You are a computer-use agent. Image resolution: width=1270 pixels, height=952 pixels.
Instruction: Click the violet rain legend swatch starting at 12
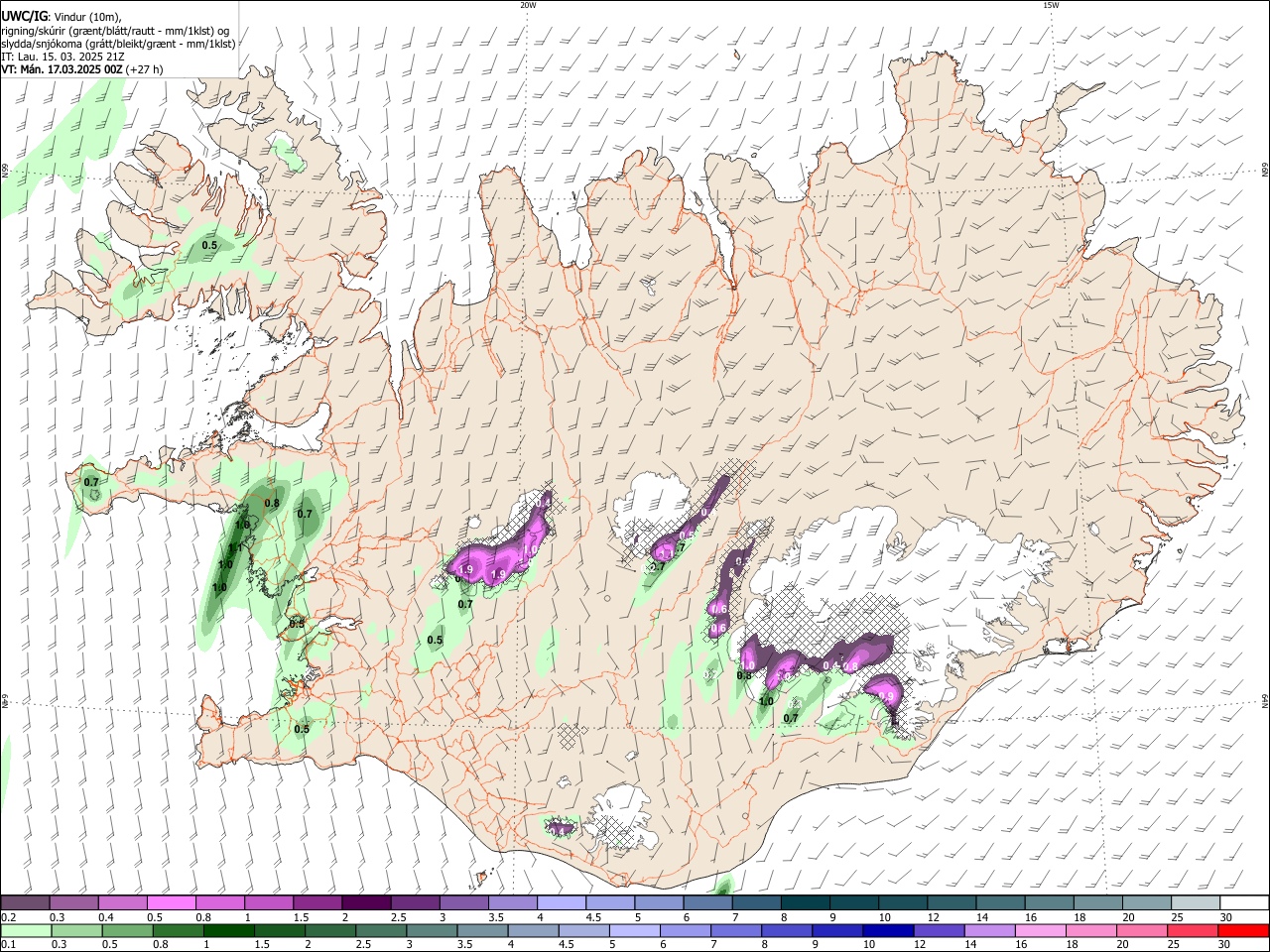coord(940,930)
